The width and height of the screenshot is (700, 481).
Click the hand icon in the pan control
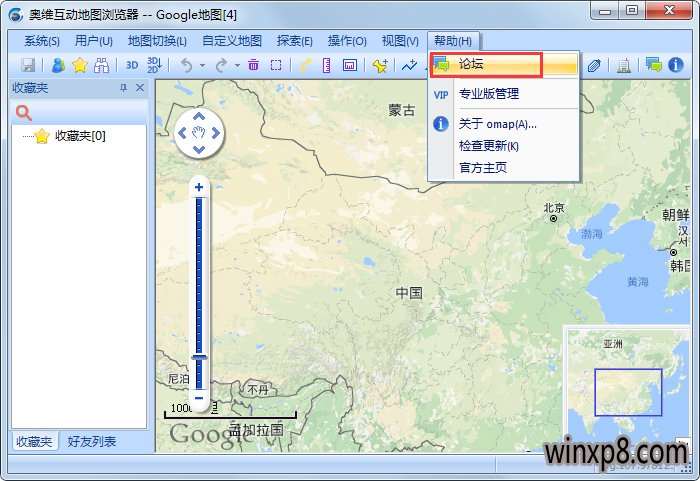click(x=199, y=133)
